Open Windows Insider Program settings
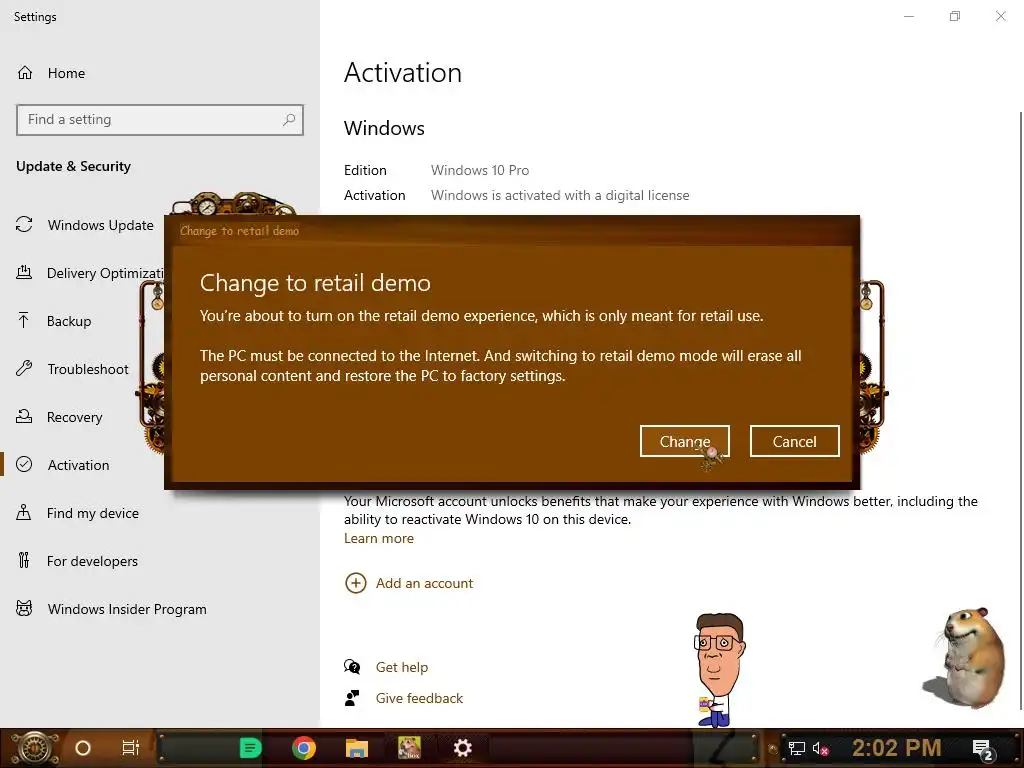1024x768 pixels. click(x=127, y=609)
